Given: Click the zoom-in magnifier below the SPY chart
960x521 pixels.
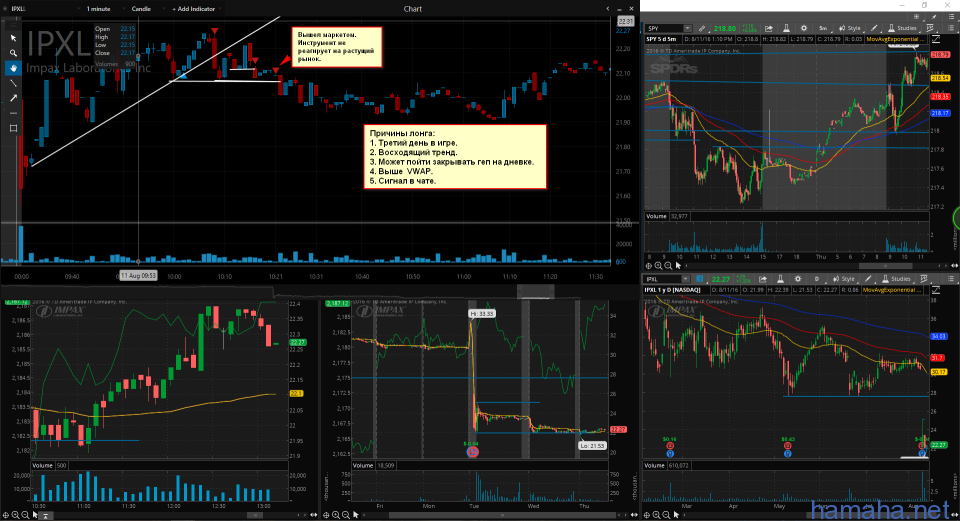Looking at the screenshot, I should (x=658, y=266).
